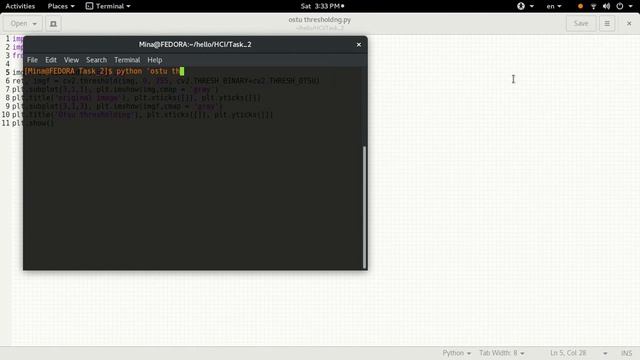
Task: Click the Open button in gedit
Action: 19,24
